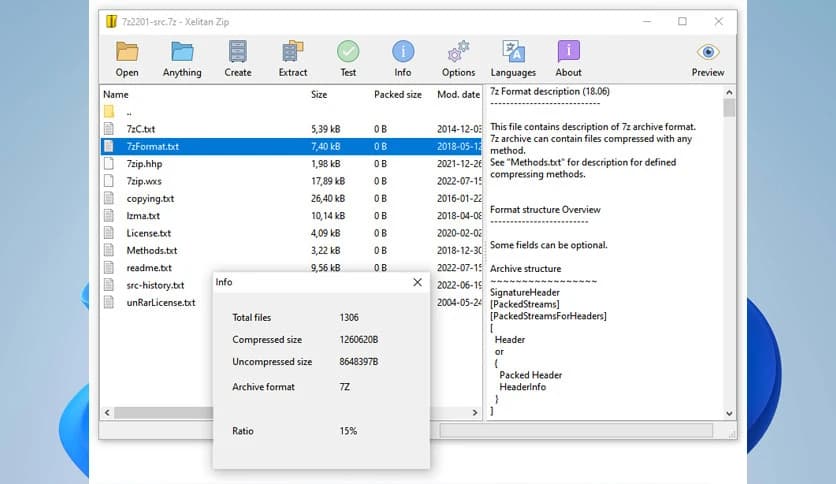Click '[PackedStreamsForHeaders]' line in preview
836x484 pixels.
pos(548,316)
